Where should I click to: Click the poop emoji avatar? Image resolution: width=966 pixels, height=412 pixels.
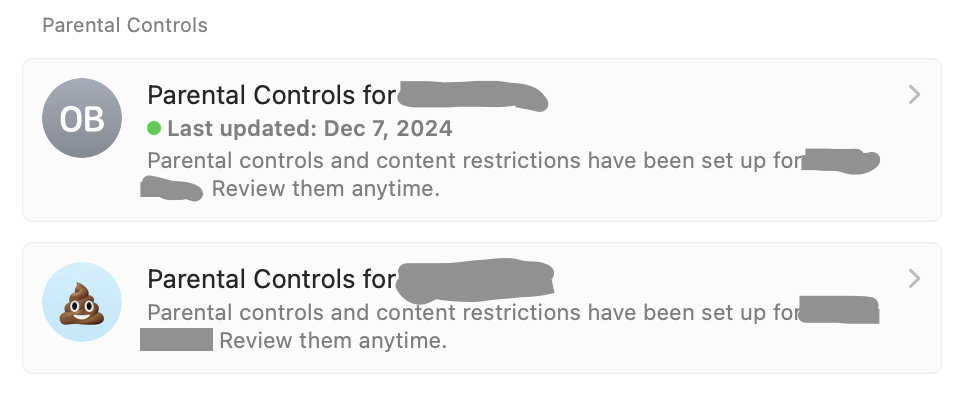point(82,302)
